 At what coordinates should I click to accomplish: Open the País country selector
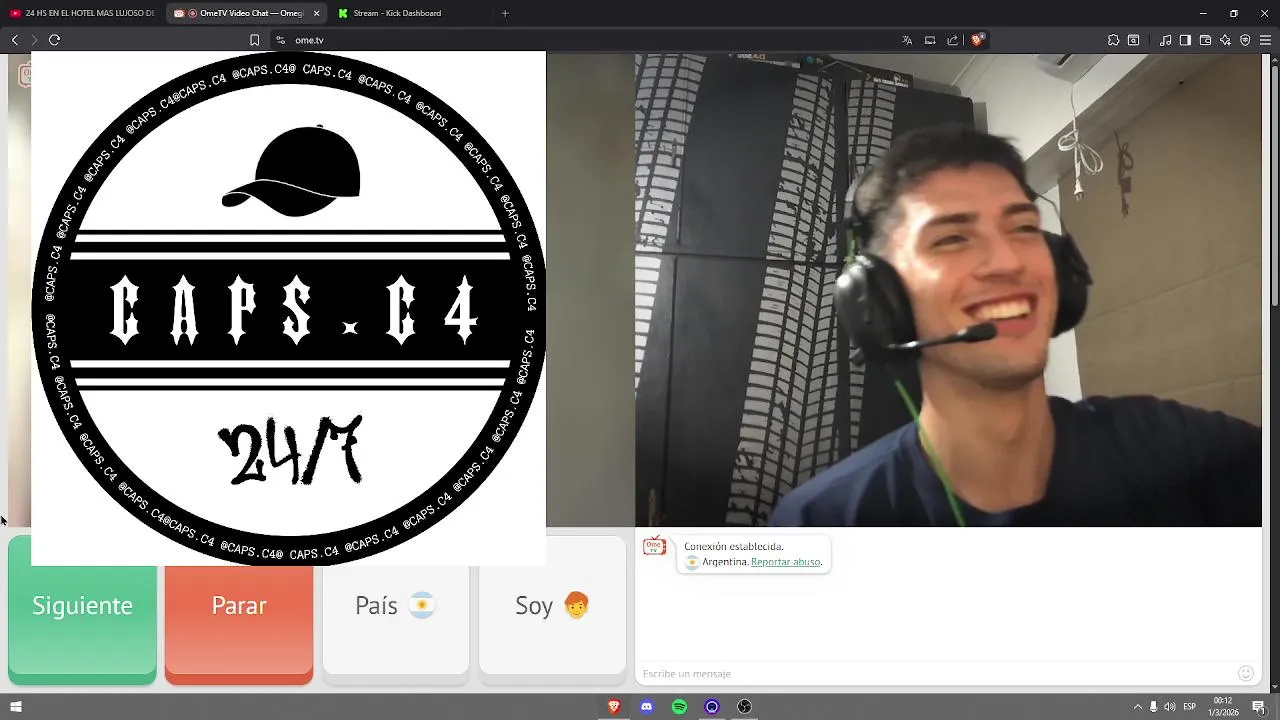point(396,605)
